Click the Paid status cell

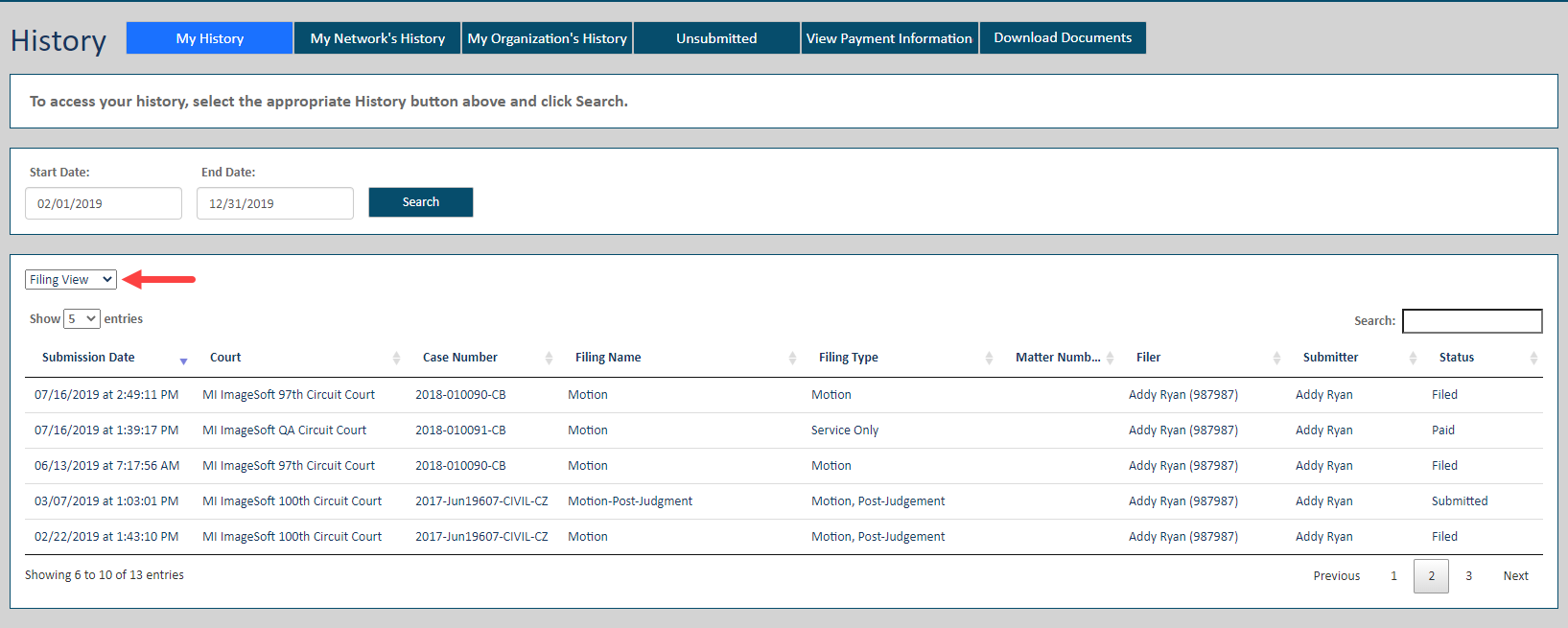coord(1443,430)
